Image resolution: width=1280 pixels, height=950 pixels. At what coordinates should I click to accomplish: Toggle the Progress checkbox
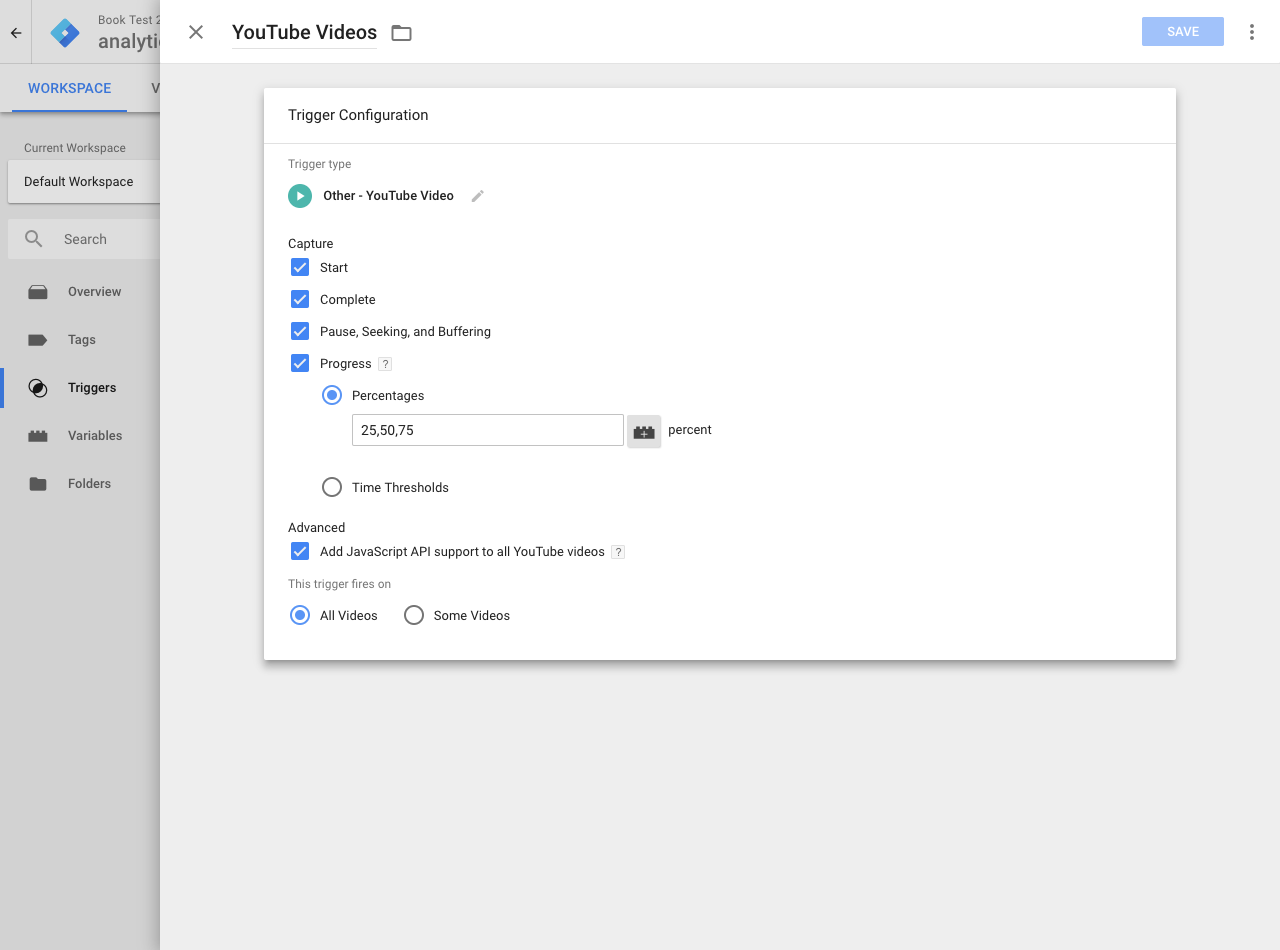pyautogui.click(x=300, y=363)
